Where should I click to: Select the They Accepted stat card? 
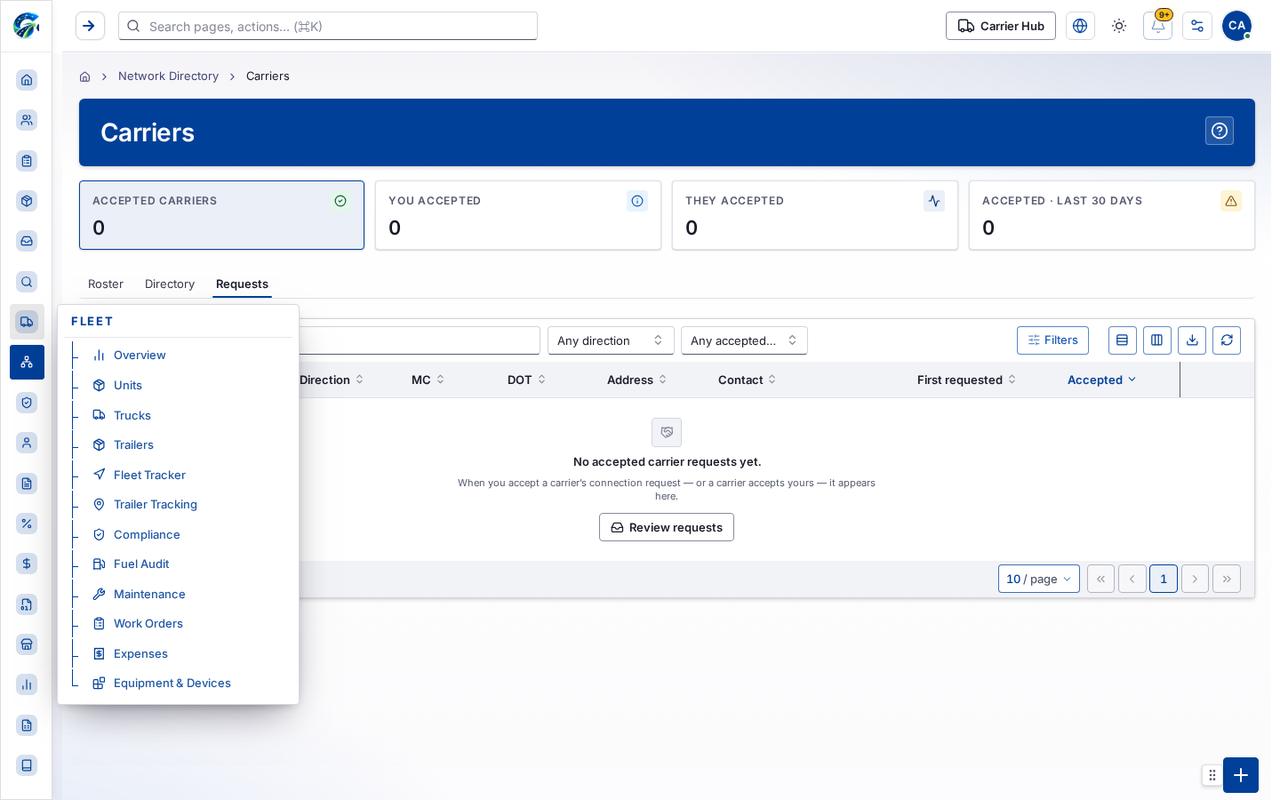point(815,215)
